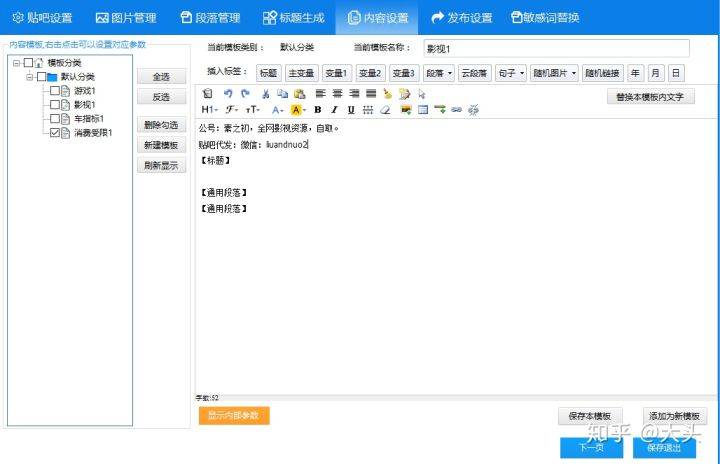Insert the 随机链接 tag
The width and height of the screenshot is (720, 464).
coord(603,73)
